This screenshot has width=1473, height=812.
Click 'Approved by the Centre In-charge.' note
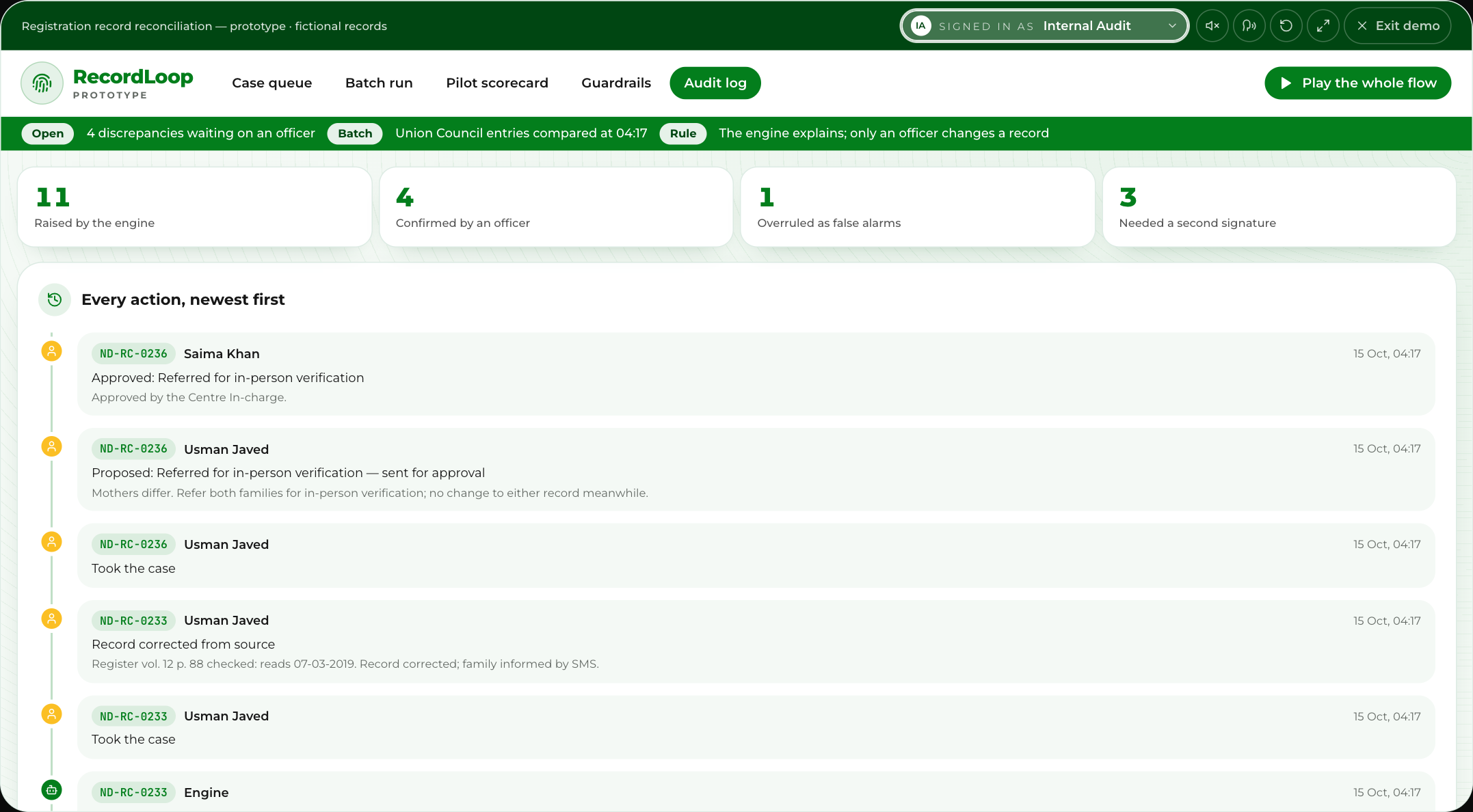click(189, 397)
